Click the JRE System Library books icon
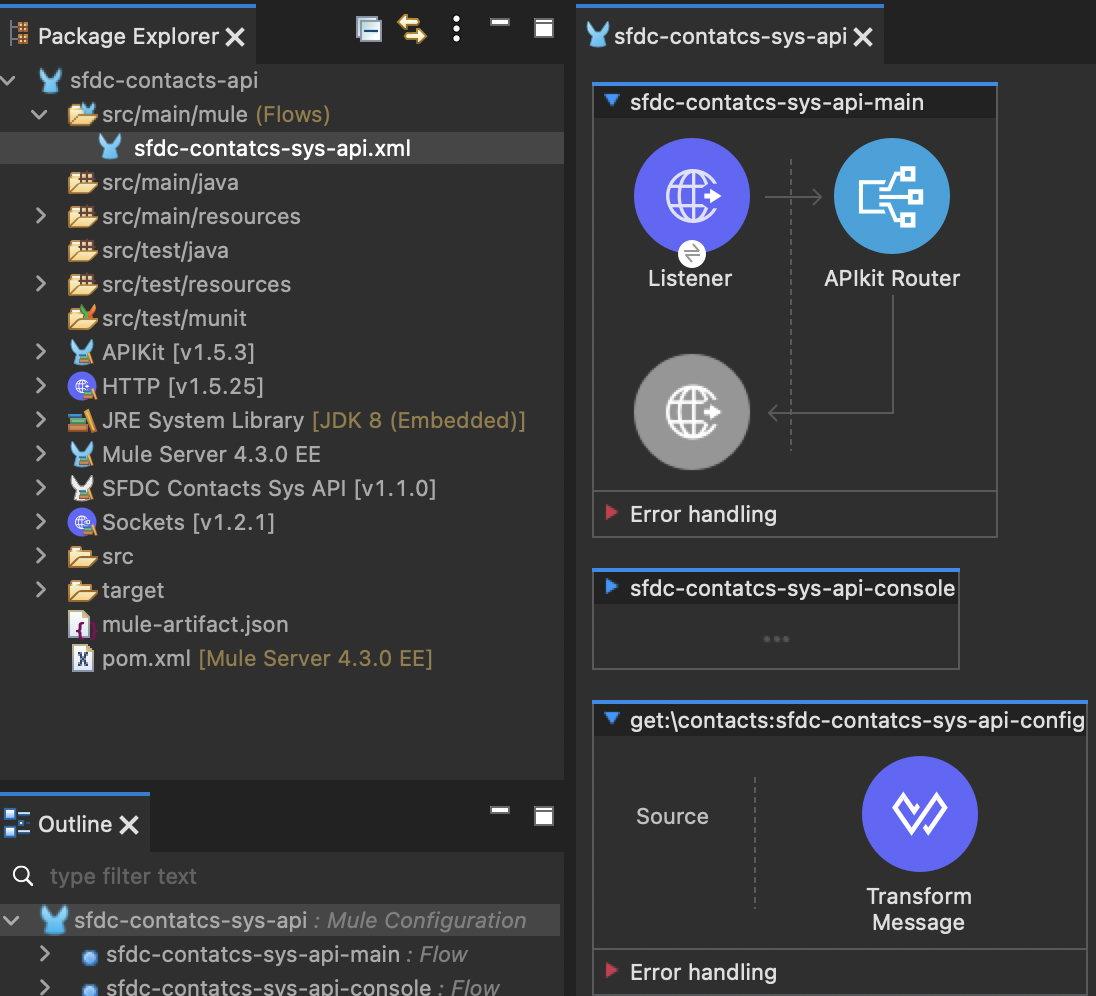Image resolution: width=1096 pixels, height=996 pixels. [82, 421]
